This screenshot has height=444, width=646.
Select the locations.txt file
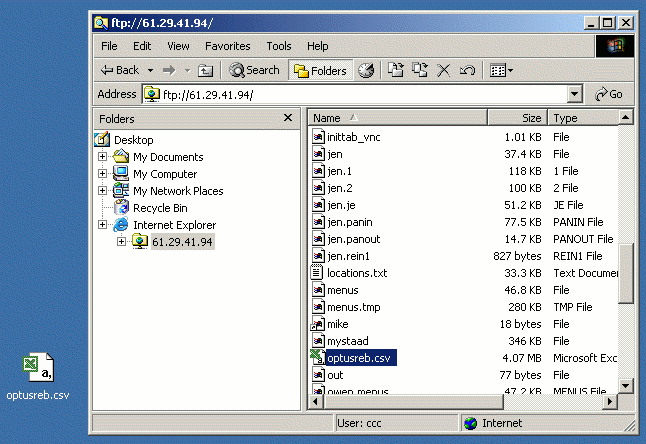356,273
